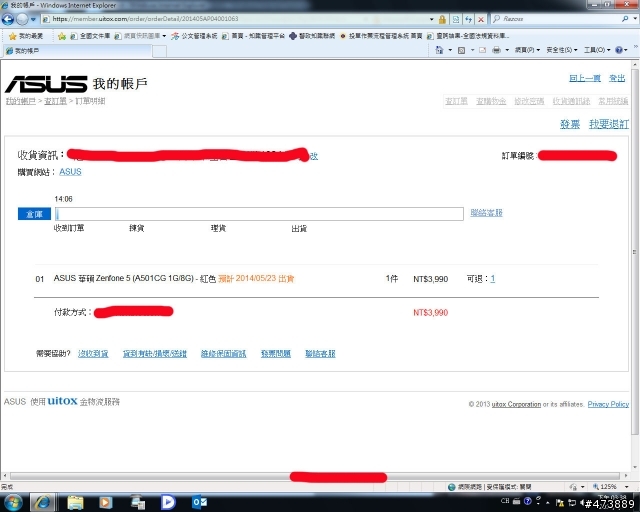The height and width of the screenshot is (512, 640).
Task: Click the Action Center flag tray icon
Action: point(560,503)
